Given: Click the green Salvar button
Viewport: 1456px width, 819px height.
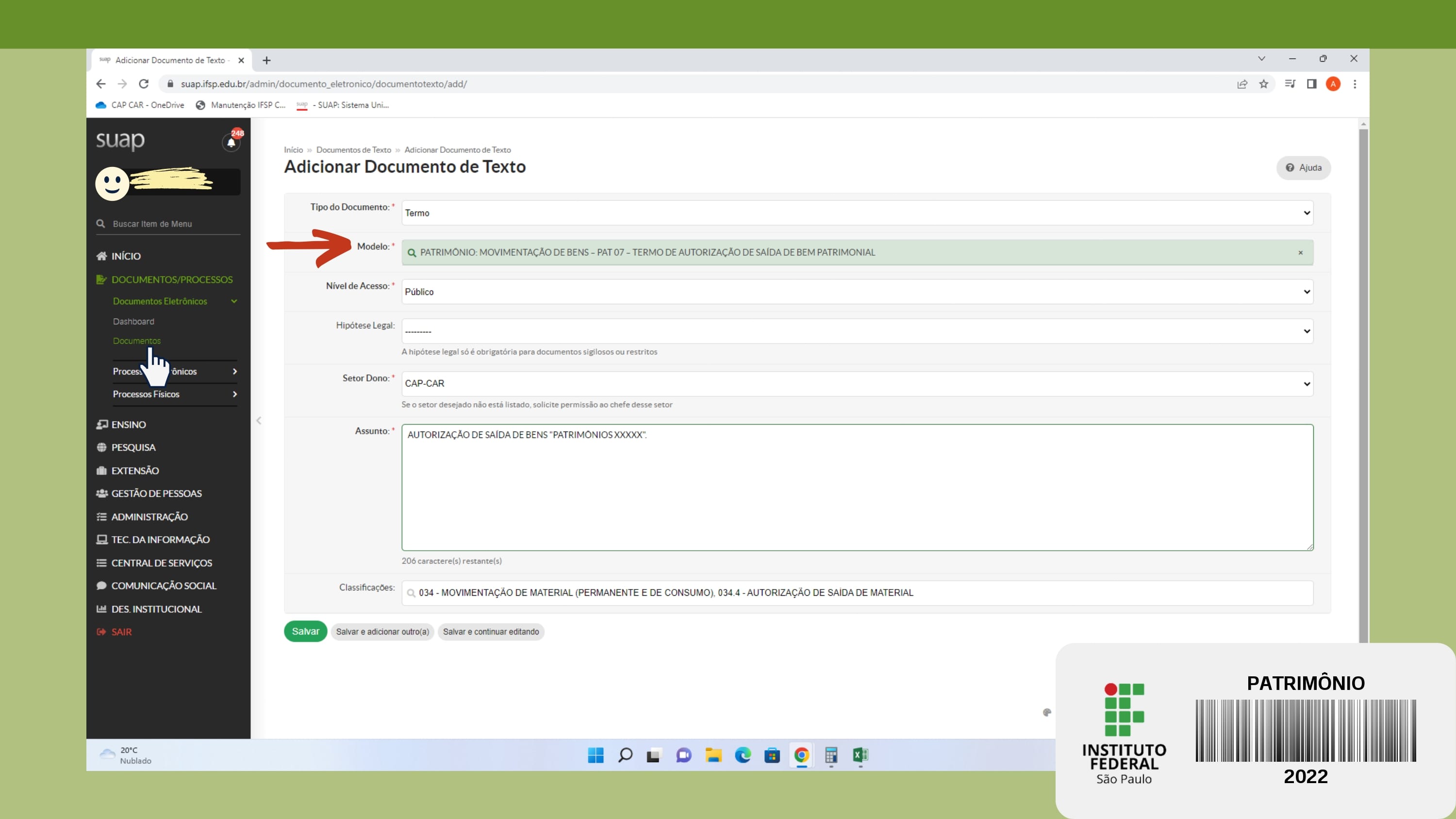Looking at the screenshot, I should click(305, 631).
